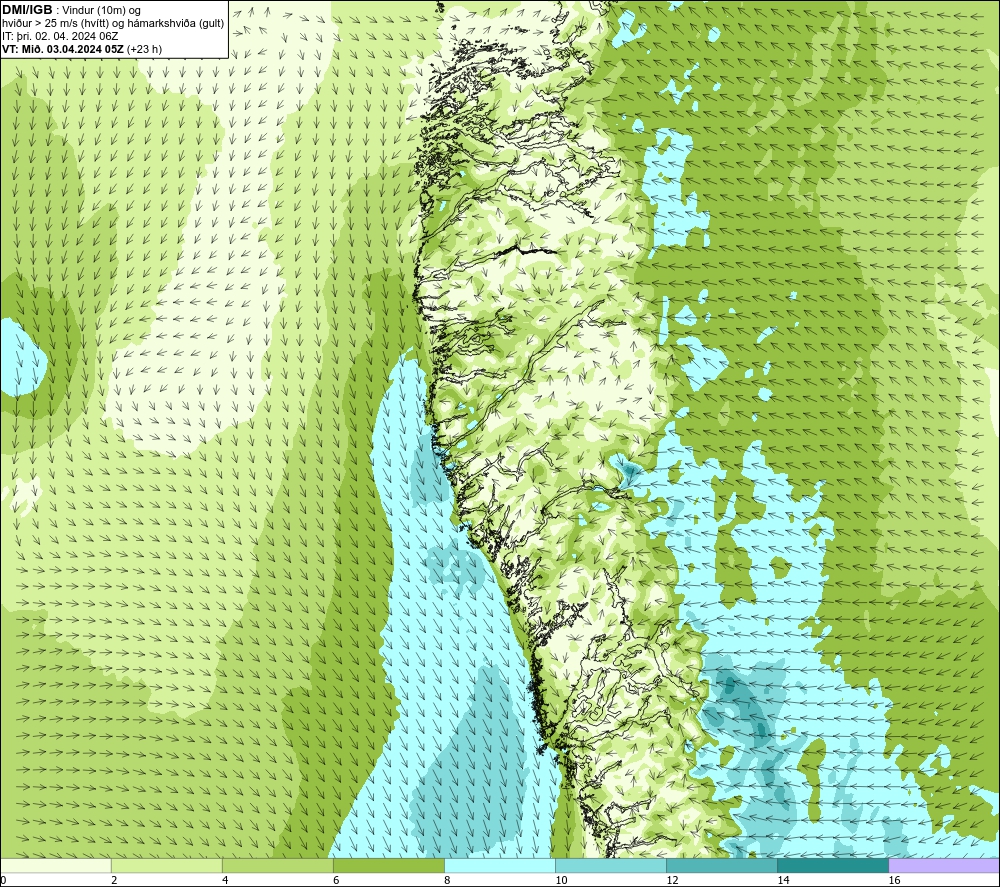Click the bold "DMI/IGB" title text
The width and height of the screenshot is (1000, 887).
click(27, 10)
